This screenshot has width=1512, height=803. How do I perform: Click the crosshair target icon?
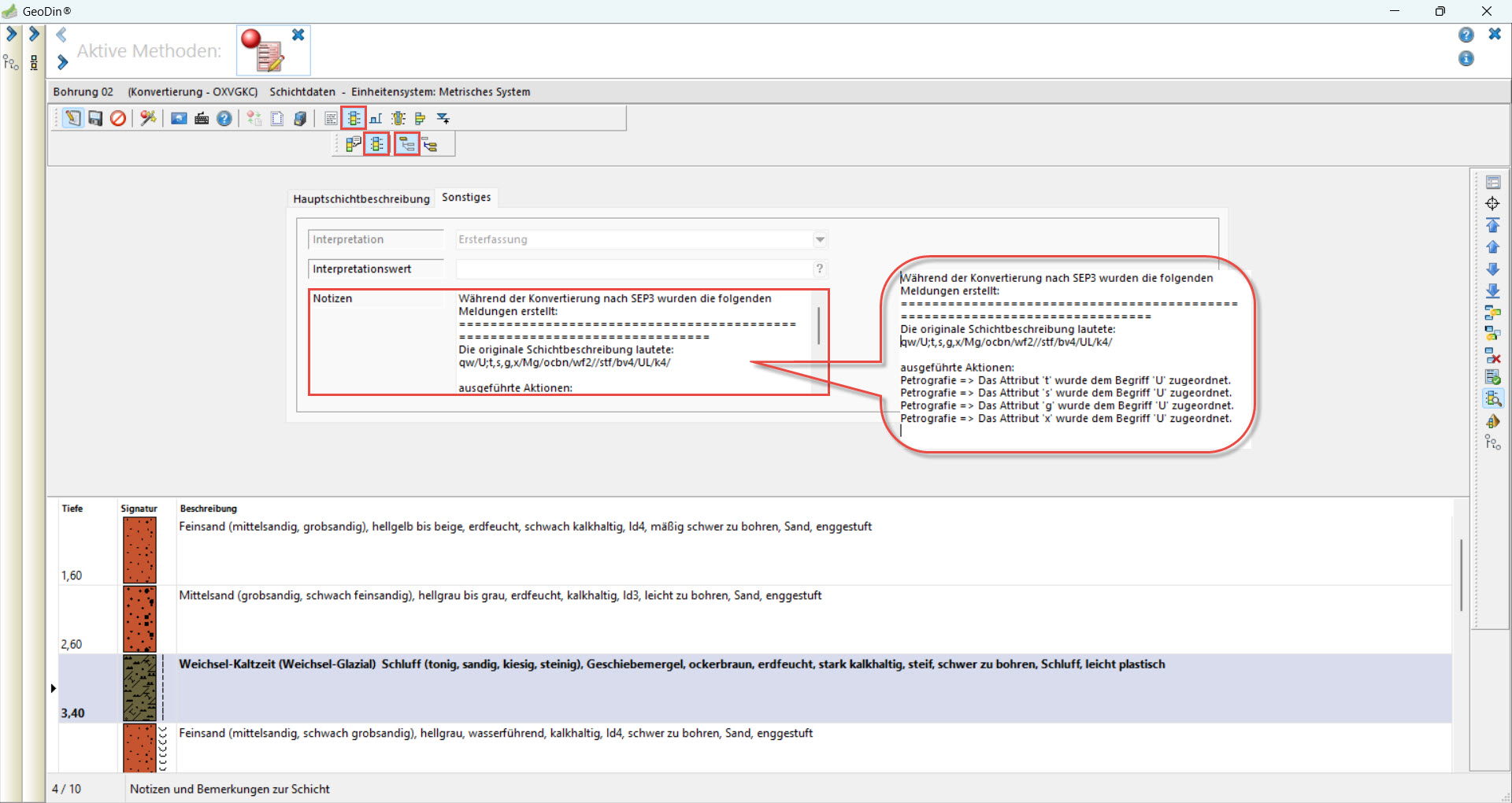[1492, 204]
